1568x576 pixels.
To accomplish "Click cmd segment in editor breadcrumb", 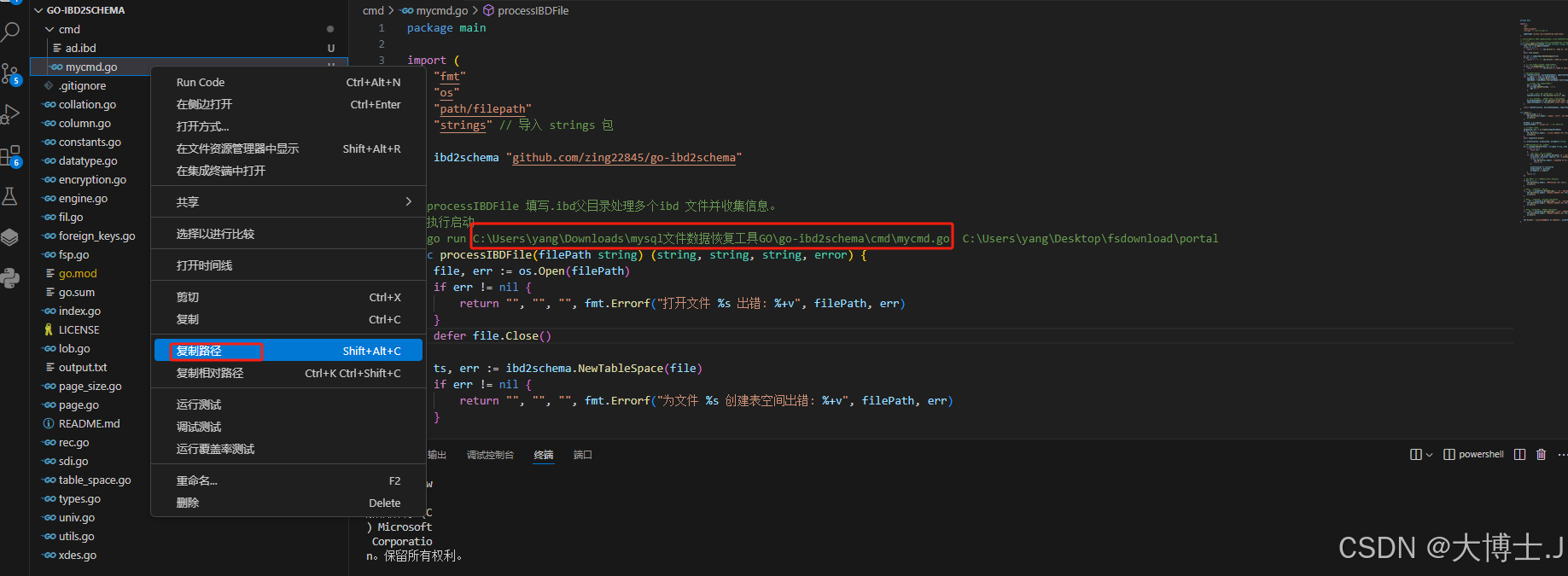I will pos(373,10).
